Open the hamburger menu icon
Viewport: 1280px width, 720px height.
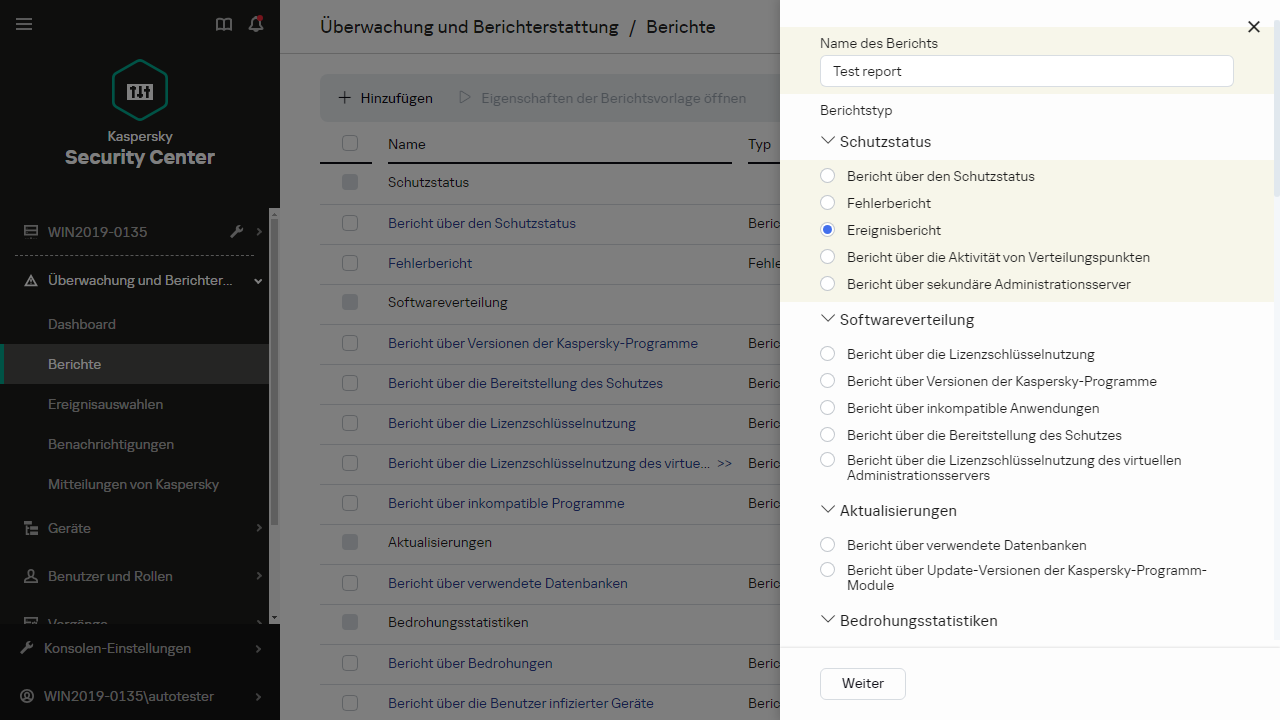tap(24, 24)
